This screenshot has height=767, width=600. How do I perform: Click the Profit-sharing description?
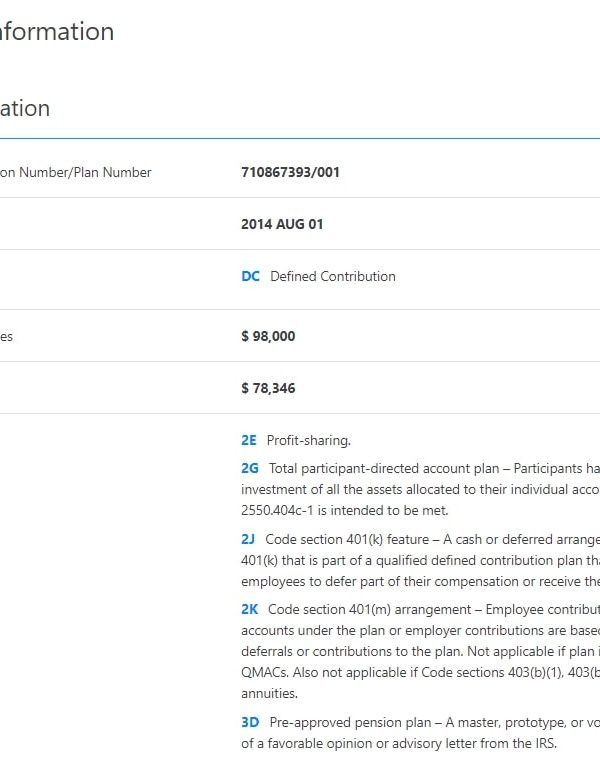pos(309,440)
